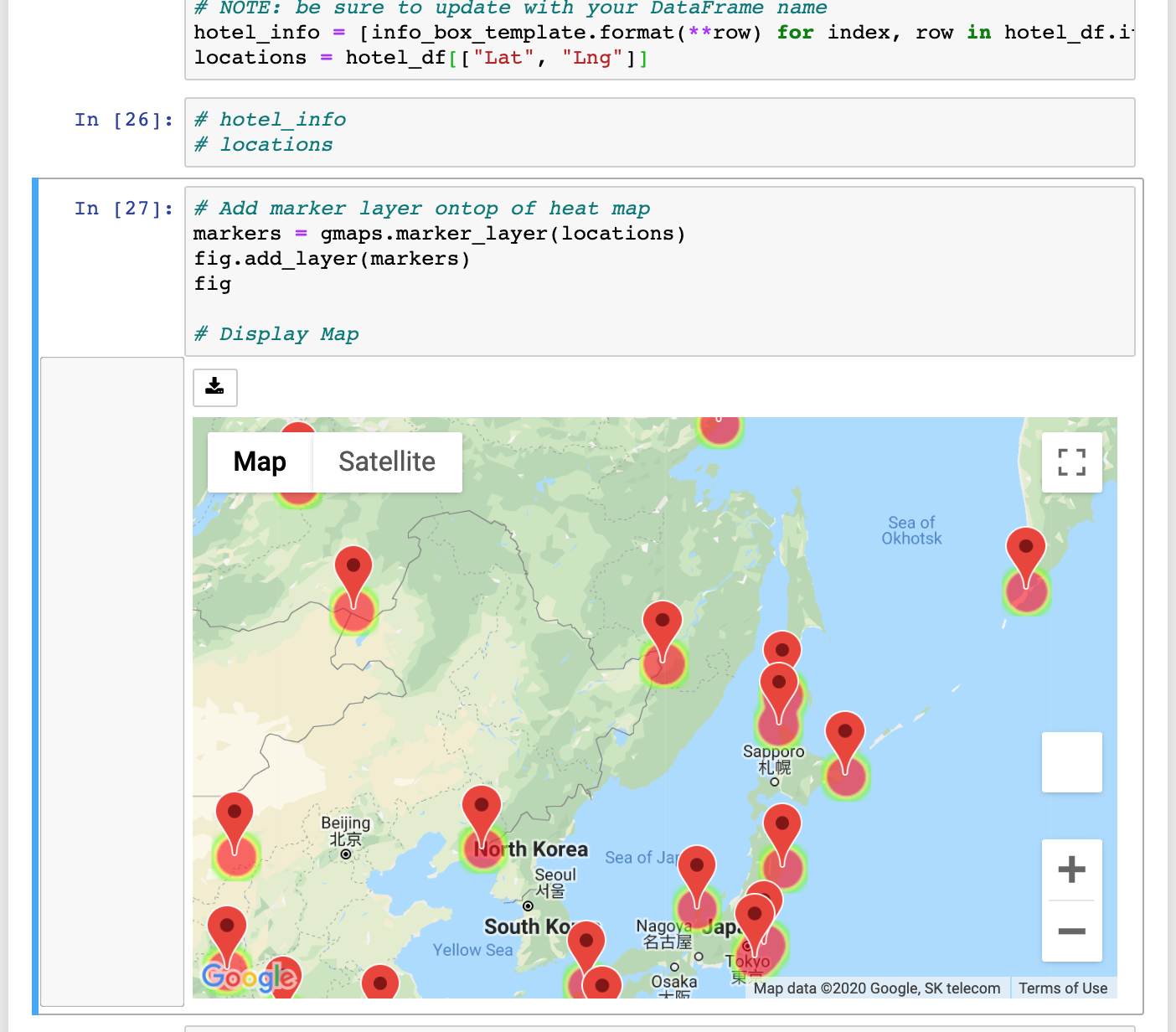
Task: Click the 'fig.add_layer(markers)' code line
Action: (x=333, y=259)
